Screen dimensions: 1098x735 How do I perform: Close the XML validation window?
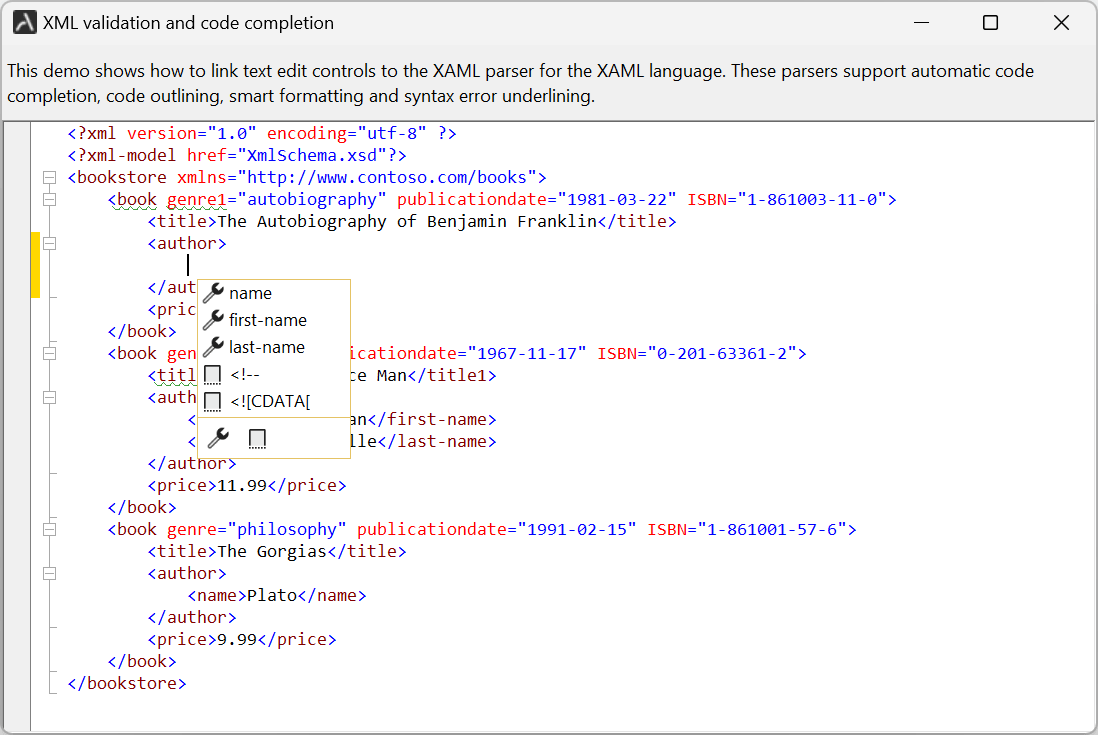coord(1061,22)
